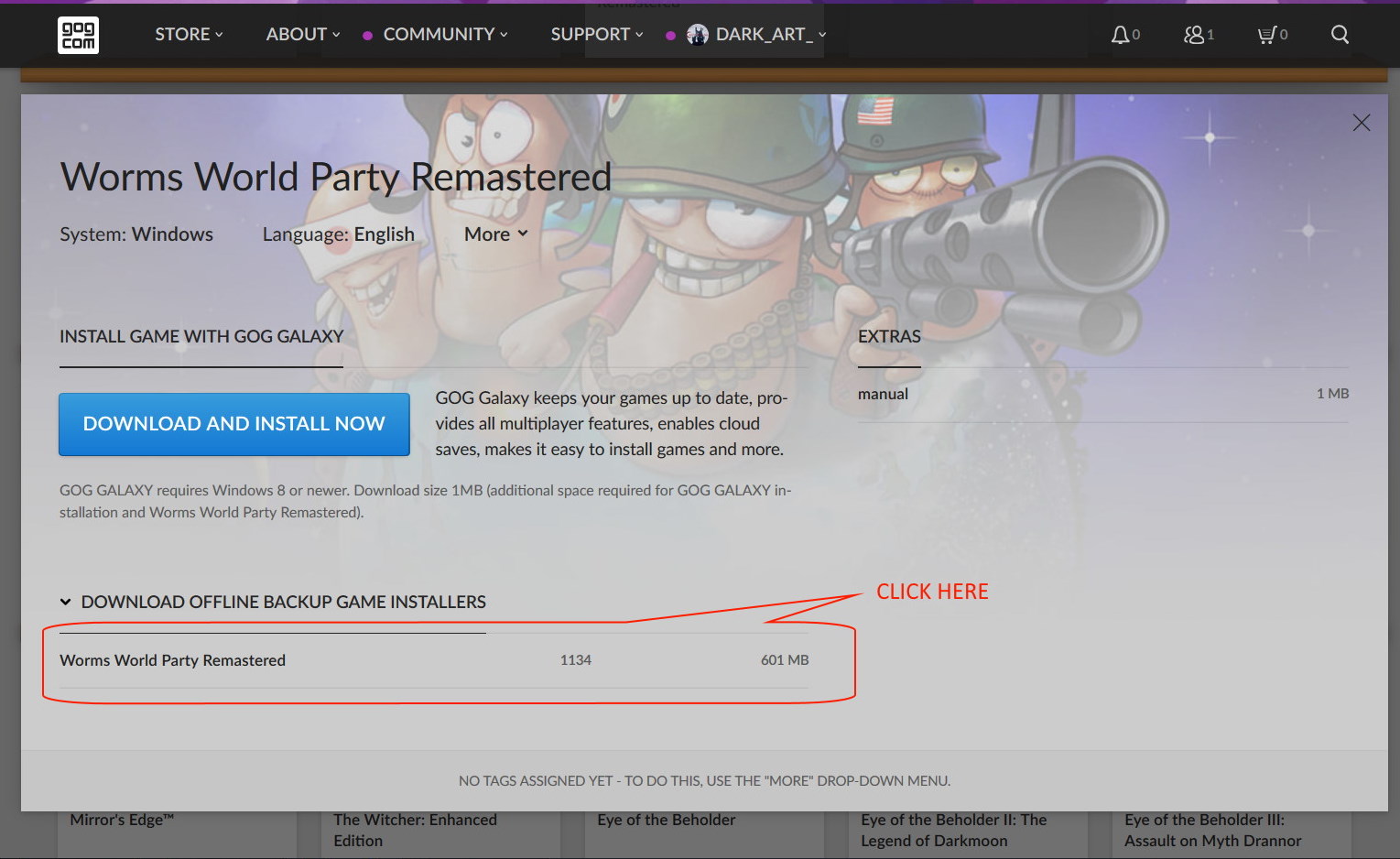Open the ABOUT menu
1400x859 pixels.
(x=303, y=34)
